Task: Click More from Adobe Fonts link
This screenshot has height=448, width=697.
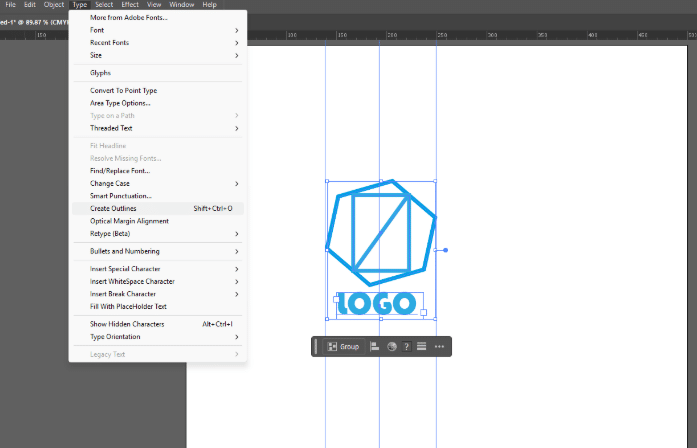Action: (129, 18)
